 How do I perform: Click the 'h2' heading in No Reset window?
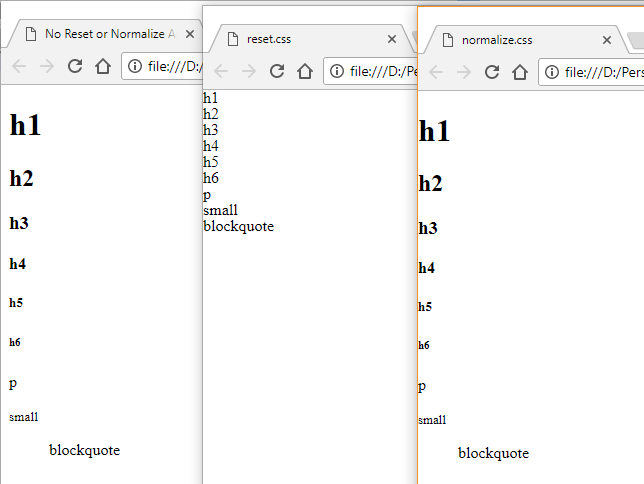(x=21, y=178)
